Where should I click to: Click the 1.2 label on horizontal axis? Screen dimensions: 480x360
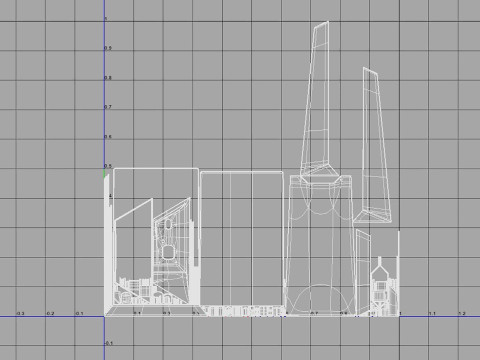pos(462,314)
